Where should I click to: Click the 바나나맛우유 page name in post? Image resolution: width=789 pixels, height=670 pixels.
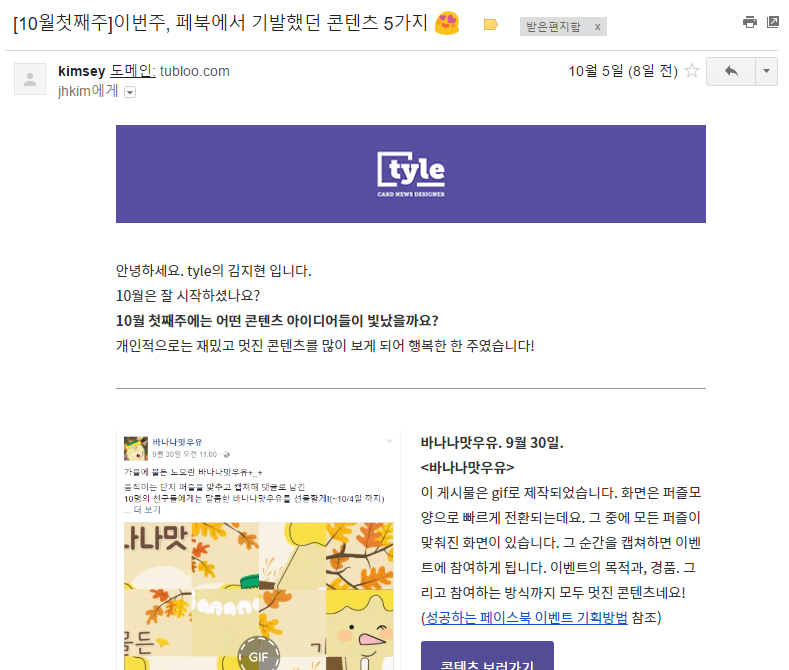(x=177, y=442)
